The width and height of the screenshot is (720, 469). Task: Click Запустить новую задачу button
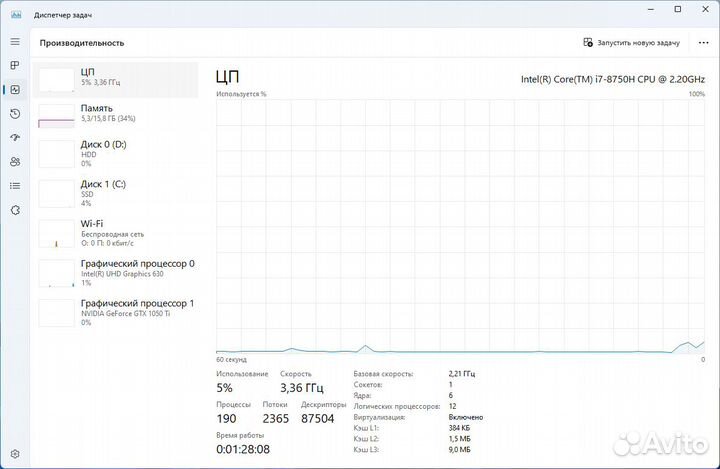click(631, 42)
